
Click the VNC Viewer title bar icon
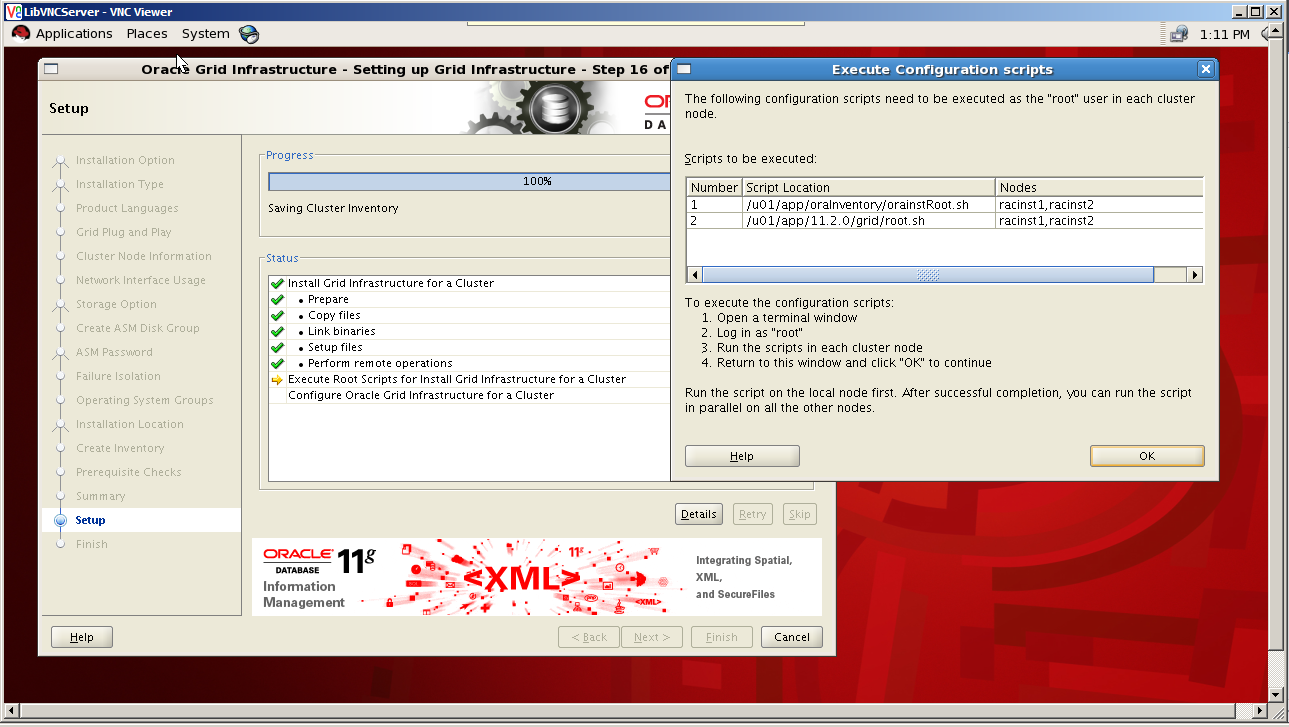pyautogui.click(x=14, y=11)
